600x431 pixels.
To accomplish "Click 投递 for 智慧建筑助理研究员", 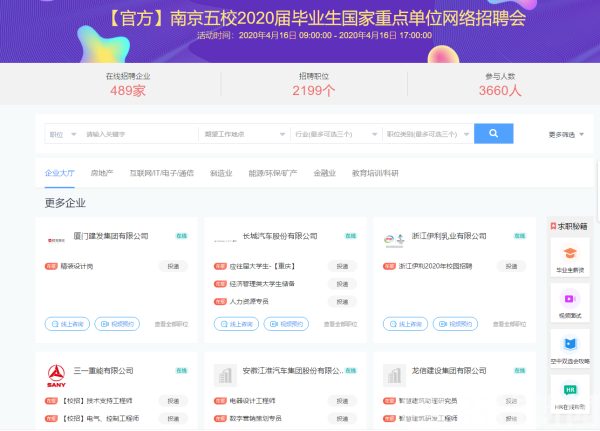I will [511, 401].
